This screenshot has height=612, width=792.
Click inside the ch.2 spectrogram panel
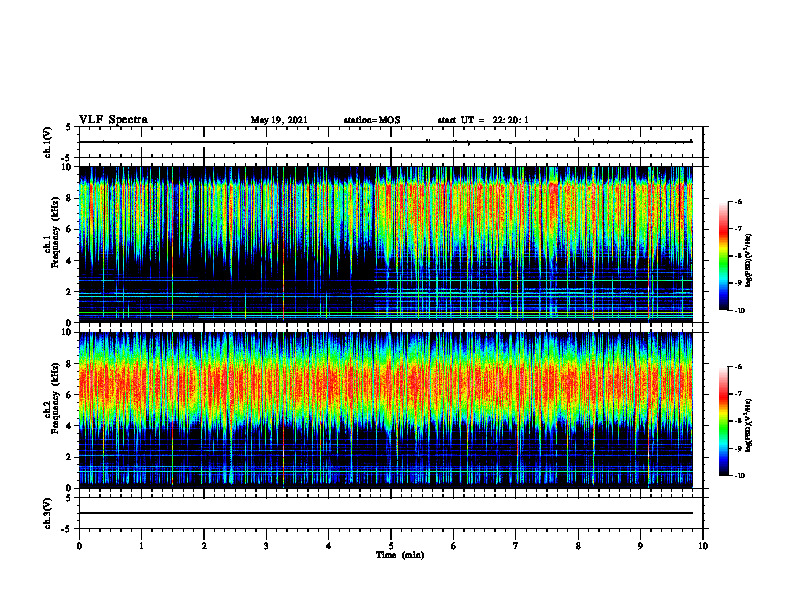(x=386, y=410)
